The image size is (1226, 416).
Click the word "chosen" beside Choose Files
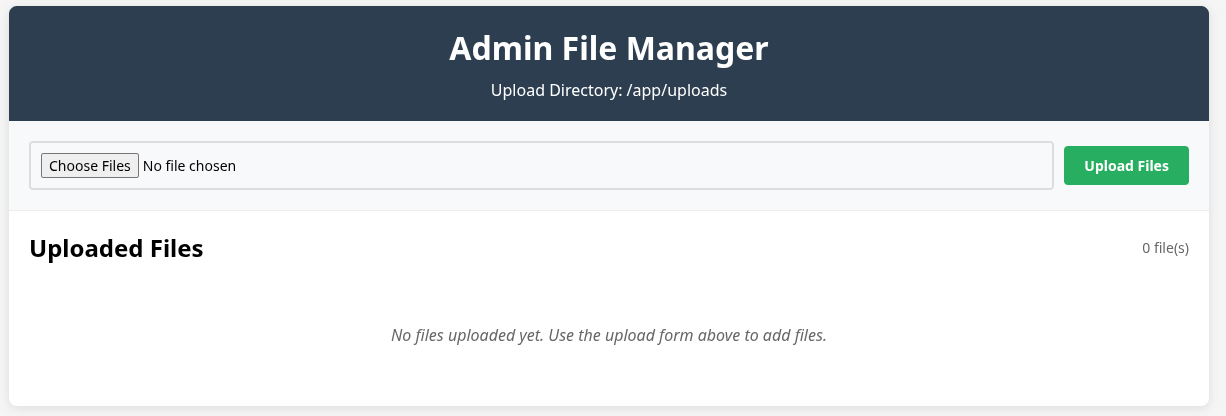point(212,166)
